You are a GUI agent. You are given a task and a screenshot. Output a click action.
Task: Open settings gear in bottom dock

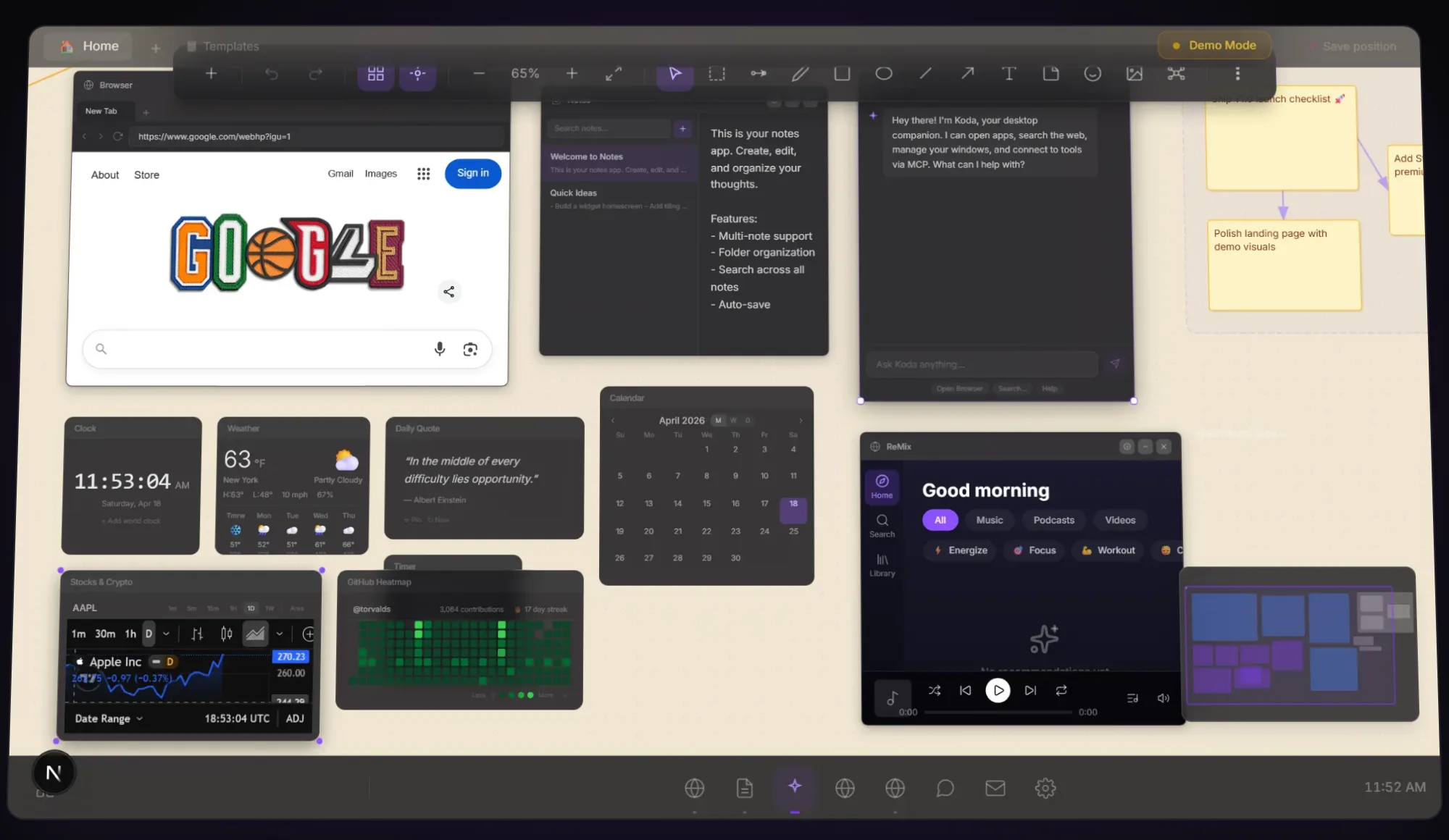tap(1045, 788)
